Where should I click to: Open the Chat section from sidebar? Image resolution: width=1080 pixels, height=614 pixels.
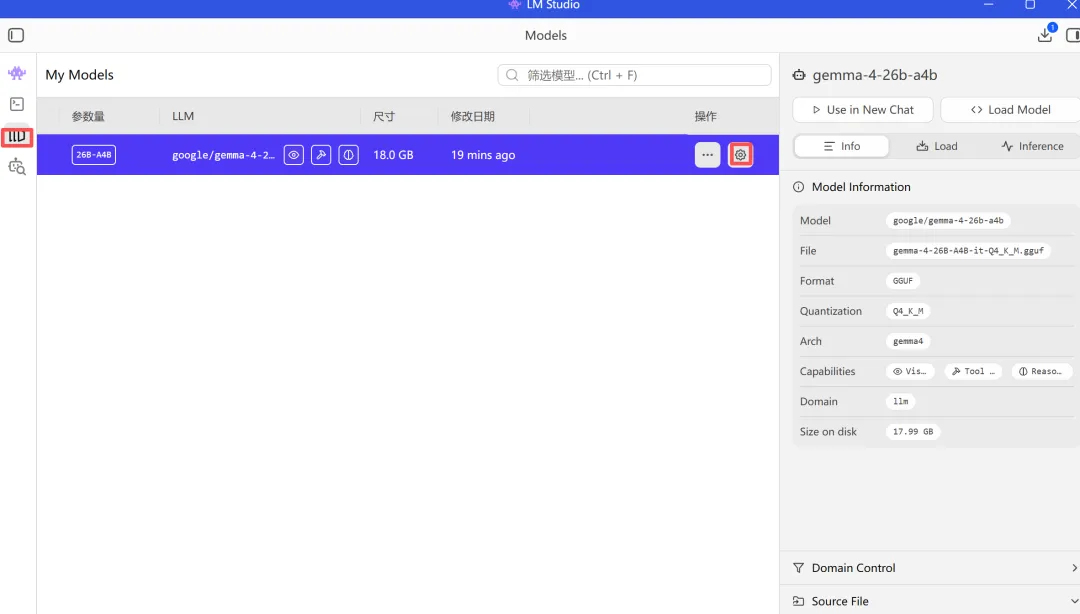coord(17,73)
